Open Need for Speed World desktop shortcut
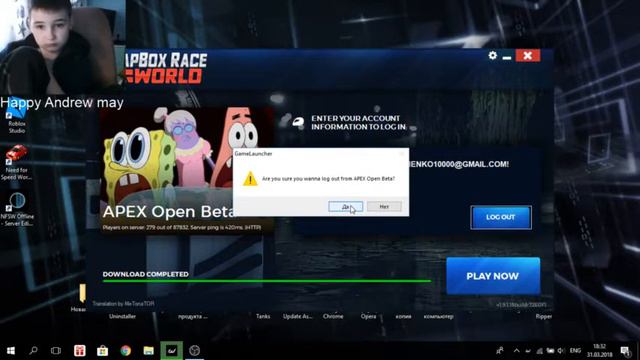The width and height of the screenshot is (640, 360). click(17, 162)
